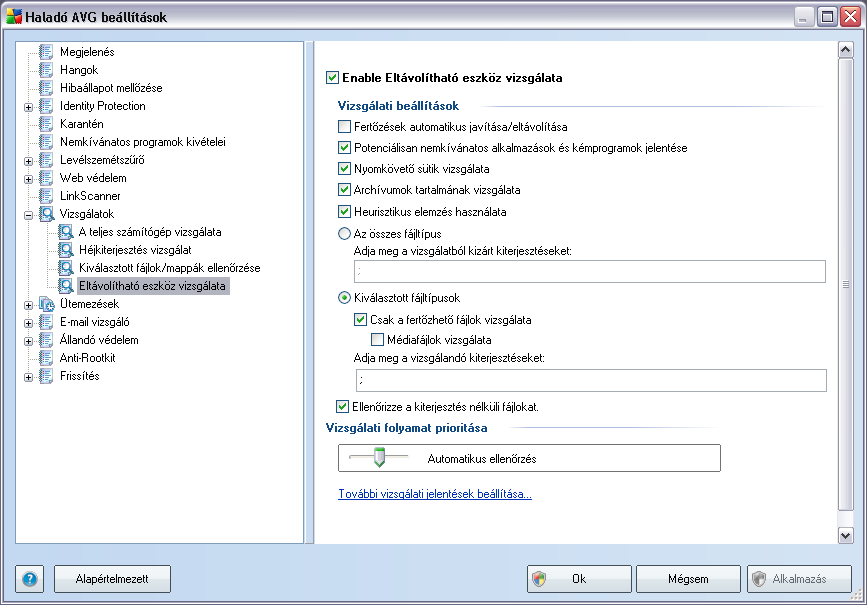Expand the Levélszemétszűrő node

coord(29,161)
